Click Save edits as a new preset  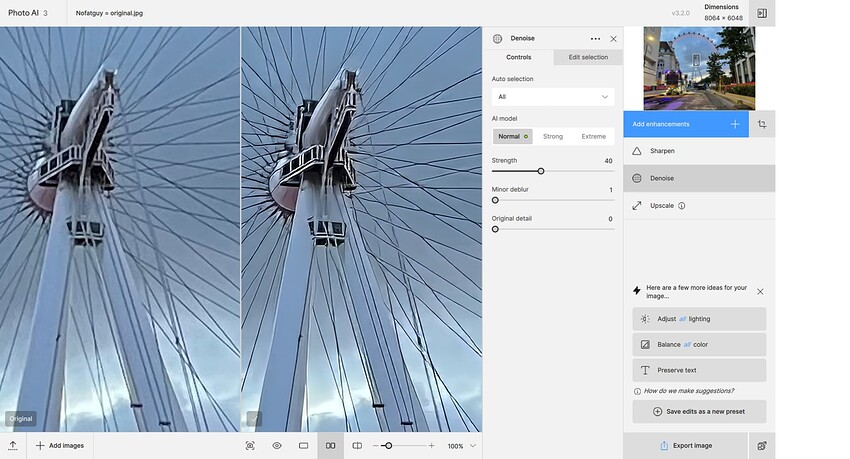(699, 411)
